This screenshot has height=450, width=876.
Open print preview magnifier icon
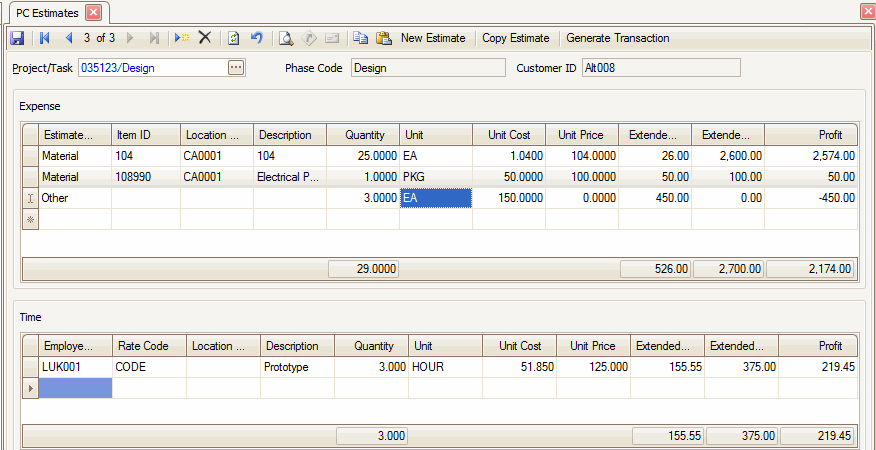tap(285, 38)
